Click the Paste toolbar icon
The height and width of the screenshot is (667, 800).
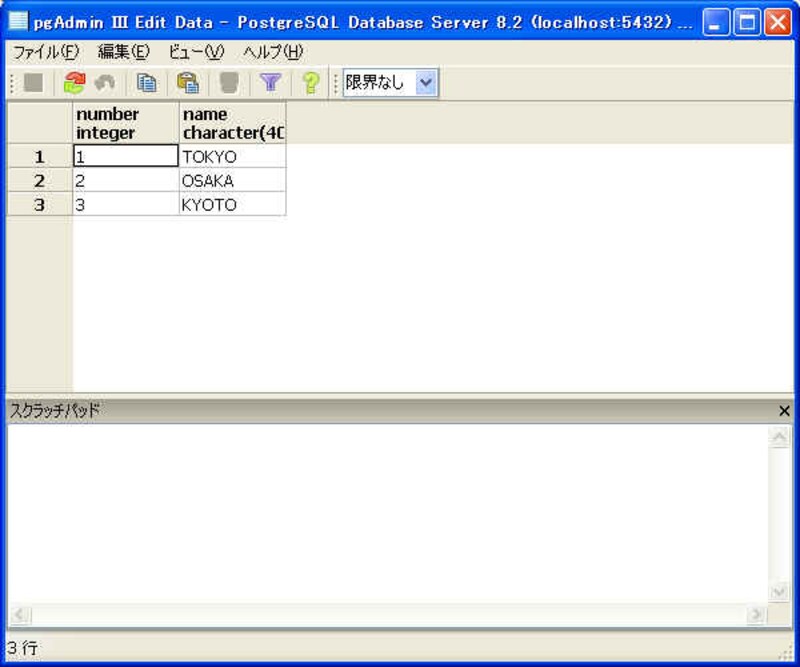(187, 83)
